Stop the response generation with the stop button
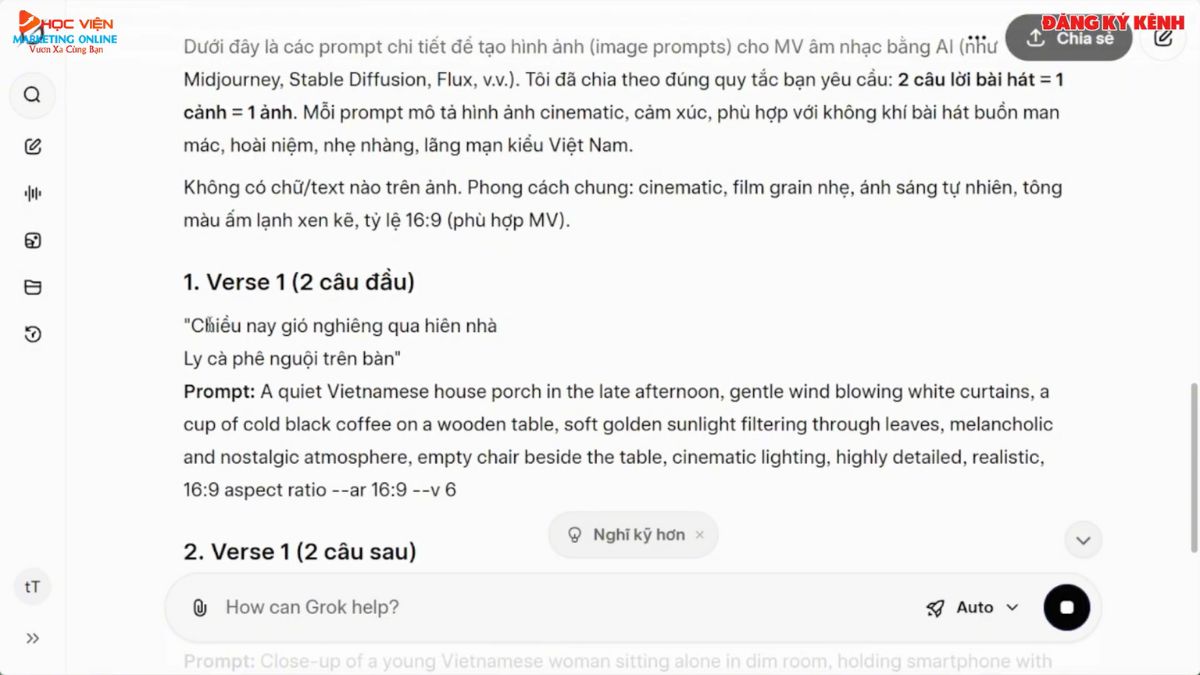The image size is (1200, 675). click(x=1066, y=607)
